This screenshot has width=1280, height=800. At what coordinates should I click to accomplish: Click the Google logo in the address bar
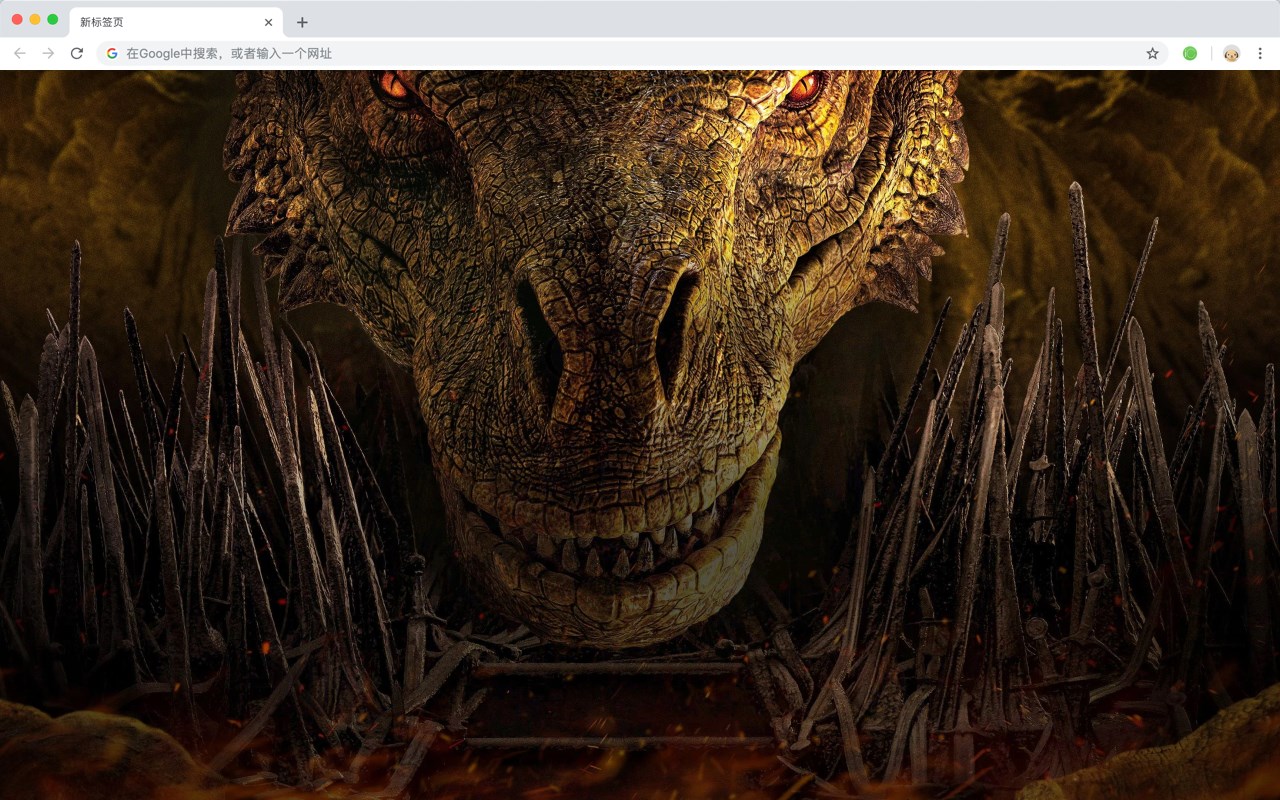[112, 53]
